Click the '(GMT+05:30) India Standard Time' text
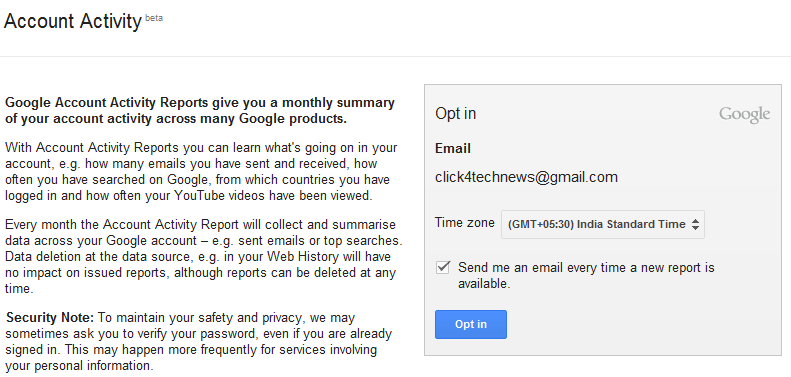Image resolution: width=791 pixels, height=377 pixels. coord(596,225)
